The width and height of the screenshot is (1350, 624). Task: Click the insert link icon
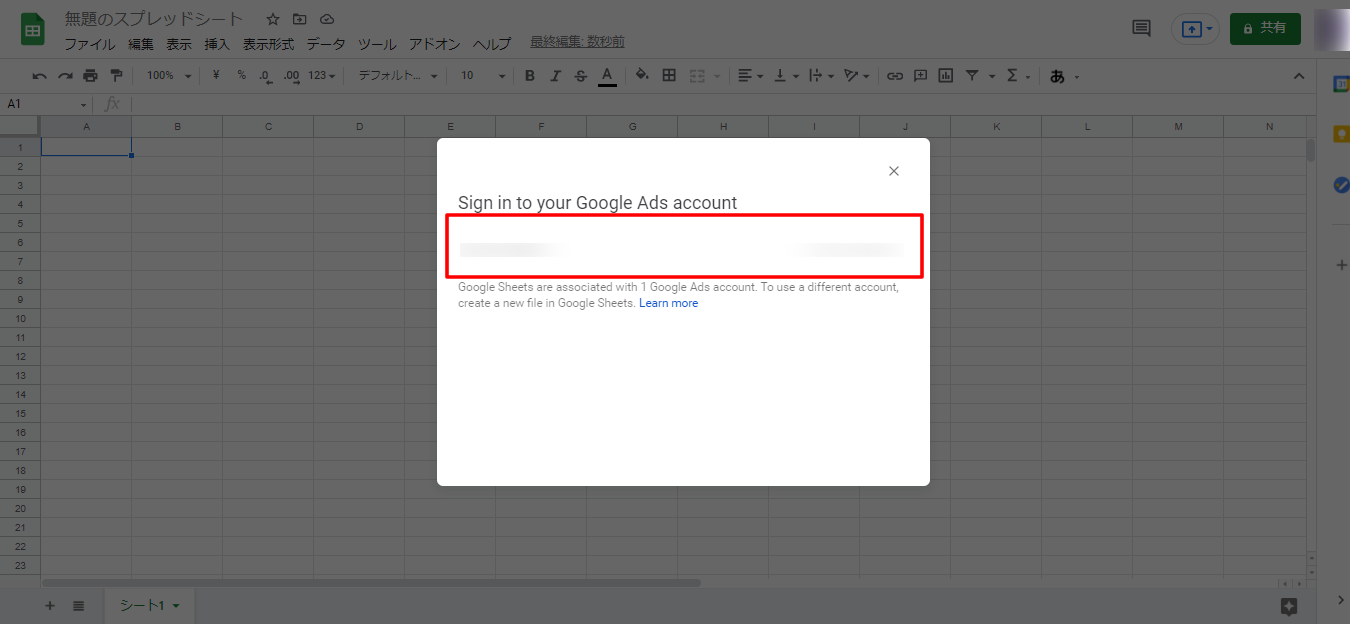click(x=895, y=75)
